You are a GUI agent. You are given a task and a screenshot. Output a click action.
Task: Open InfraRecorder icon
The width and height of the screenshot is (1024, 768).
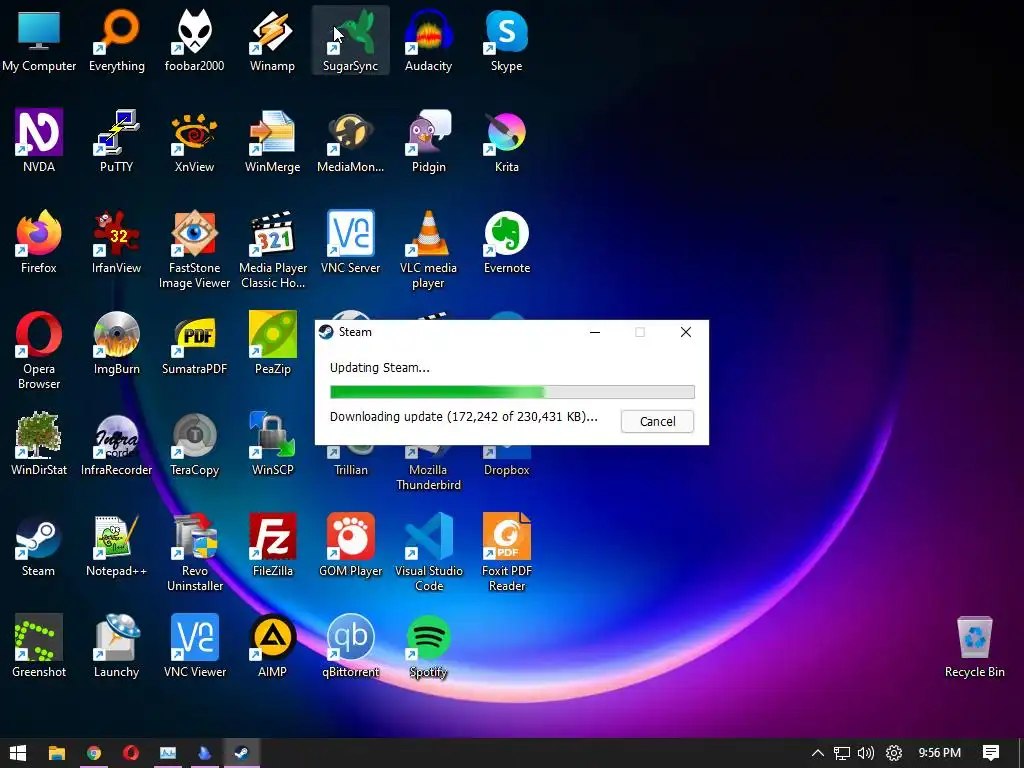tap(117, 444)
